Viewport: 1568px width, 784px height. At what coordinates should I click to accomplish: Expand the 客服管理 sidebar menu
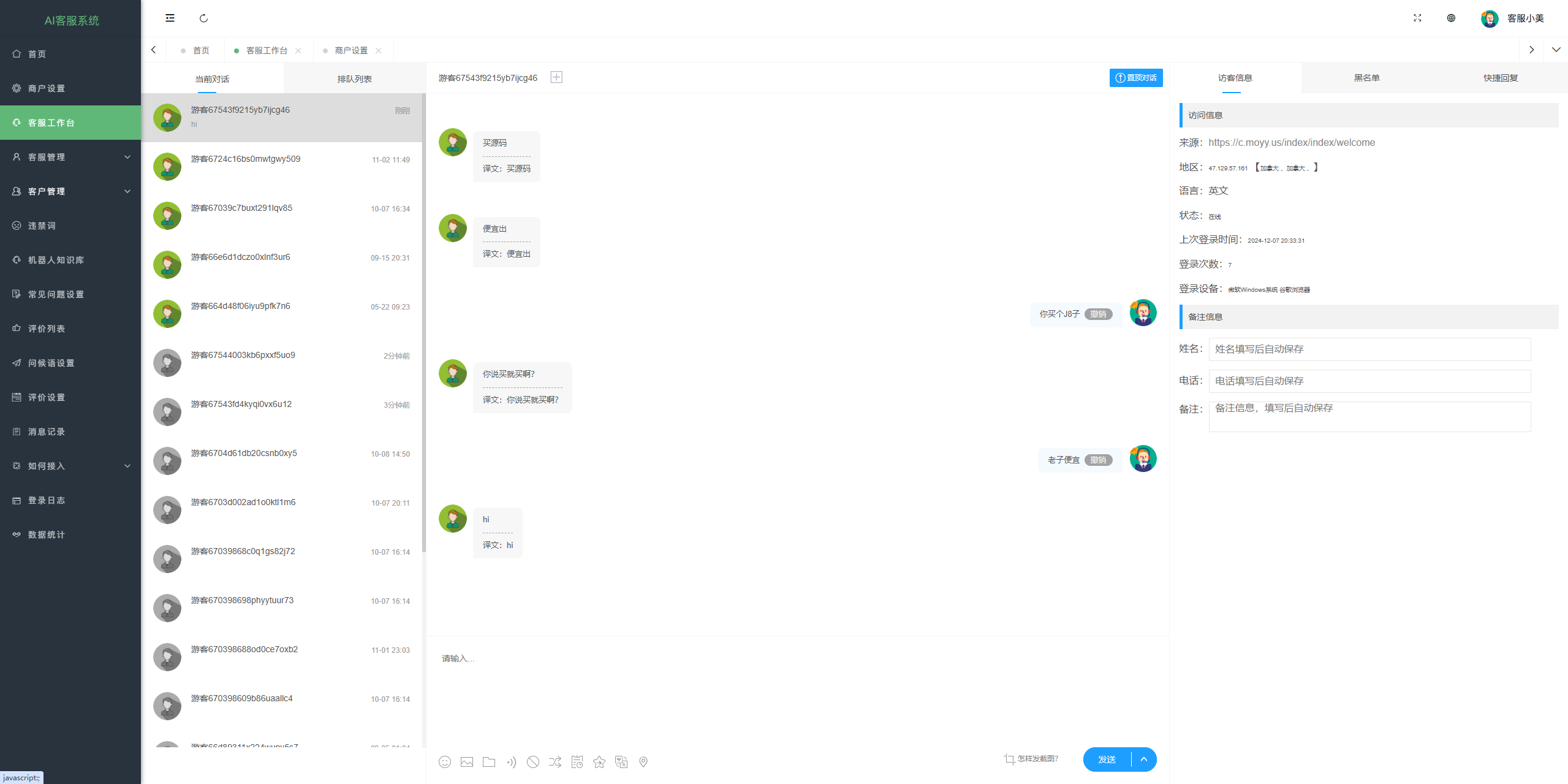(x=70, y=157)
